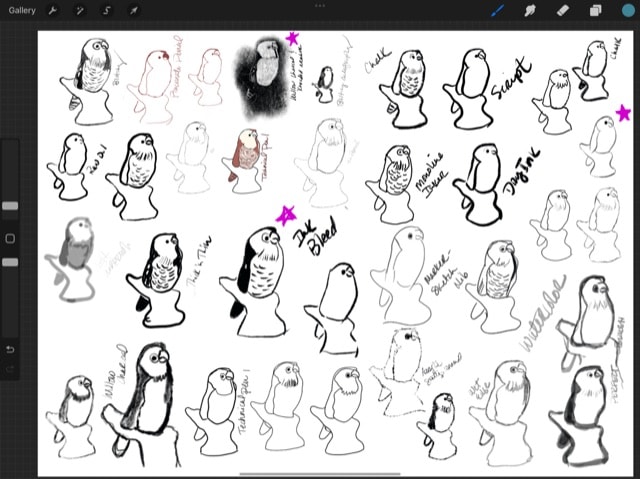640x479 pixels.
Task: Select the Eraser tool
Action: 563,10
